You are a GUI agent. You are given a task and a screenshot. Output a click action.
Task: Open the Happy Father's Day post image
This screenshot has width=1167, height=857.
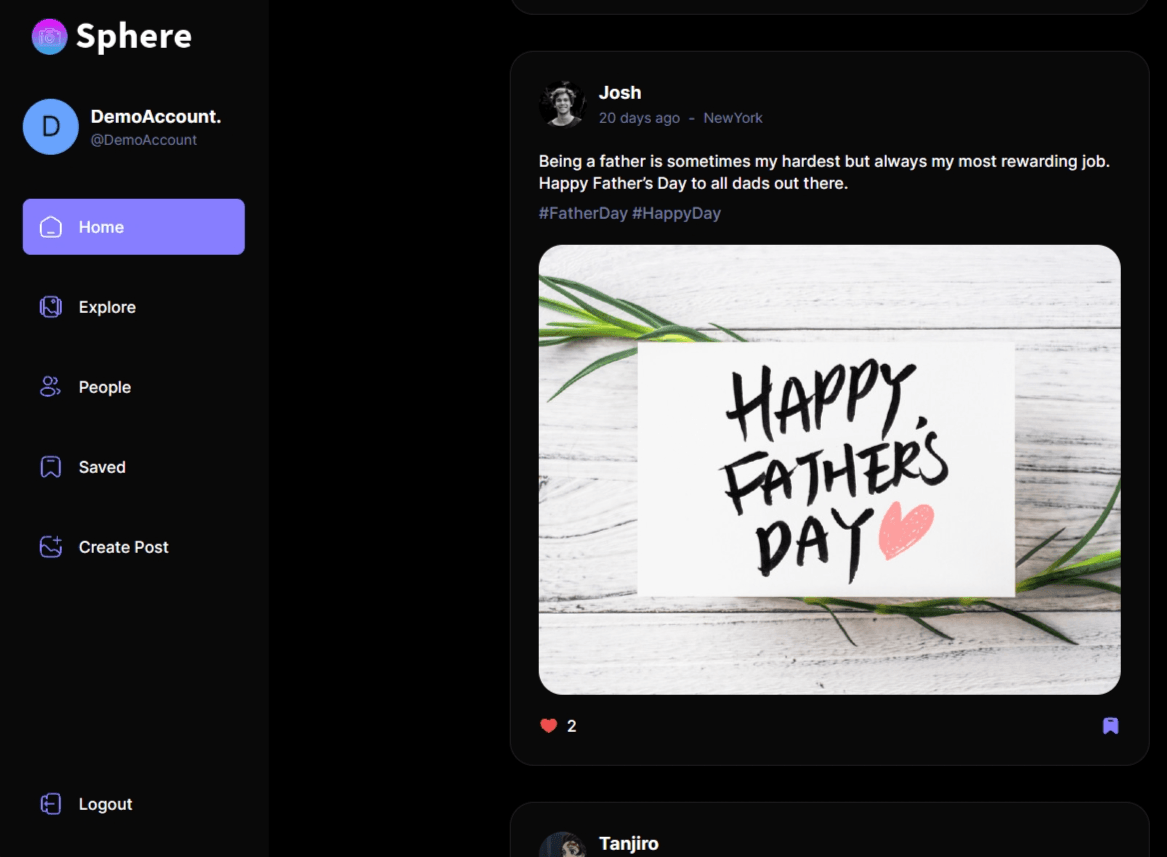tap(829, 469)
